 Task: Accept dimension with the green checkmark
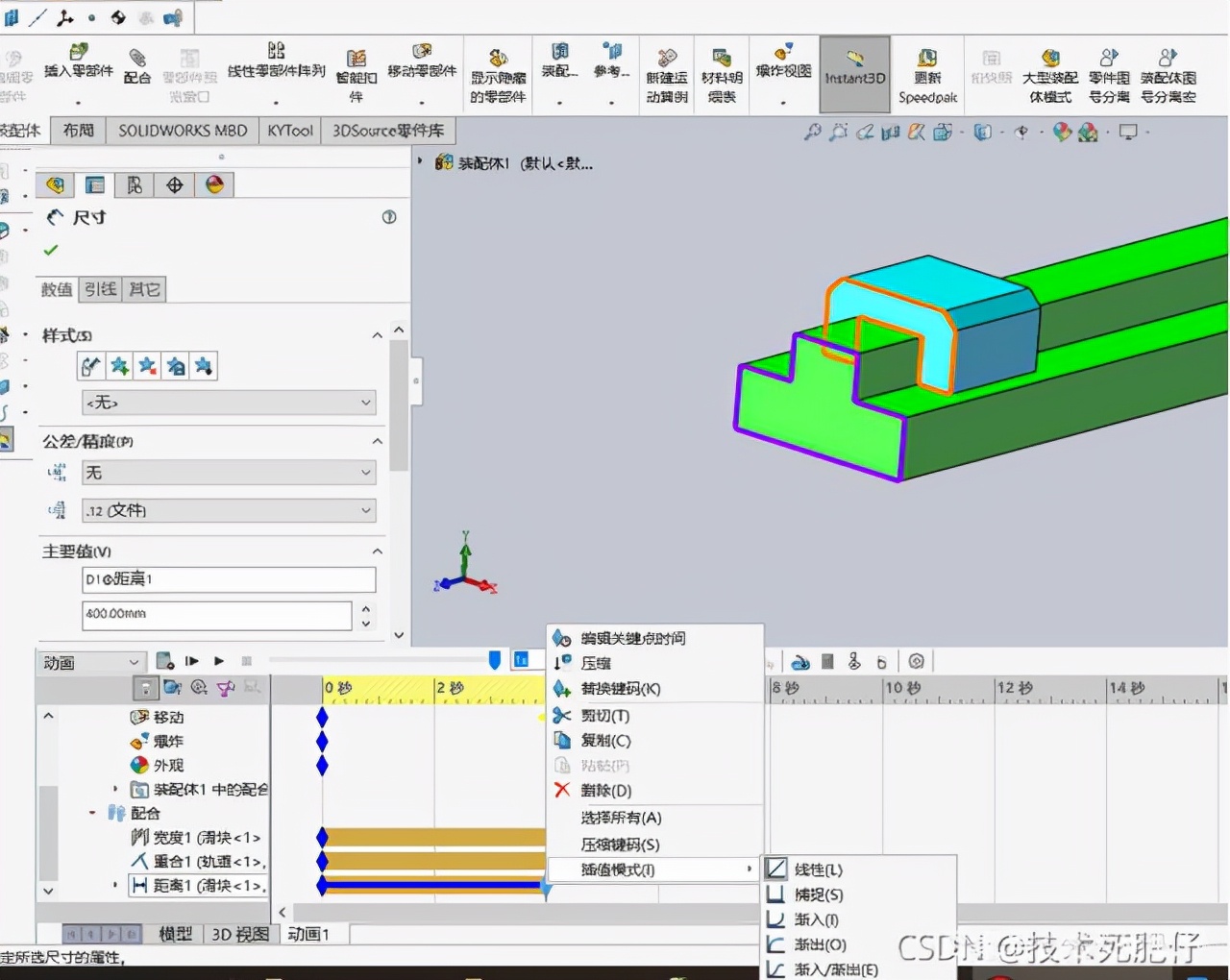pyautogui.click(x=50, y=251)
